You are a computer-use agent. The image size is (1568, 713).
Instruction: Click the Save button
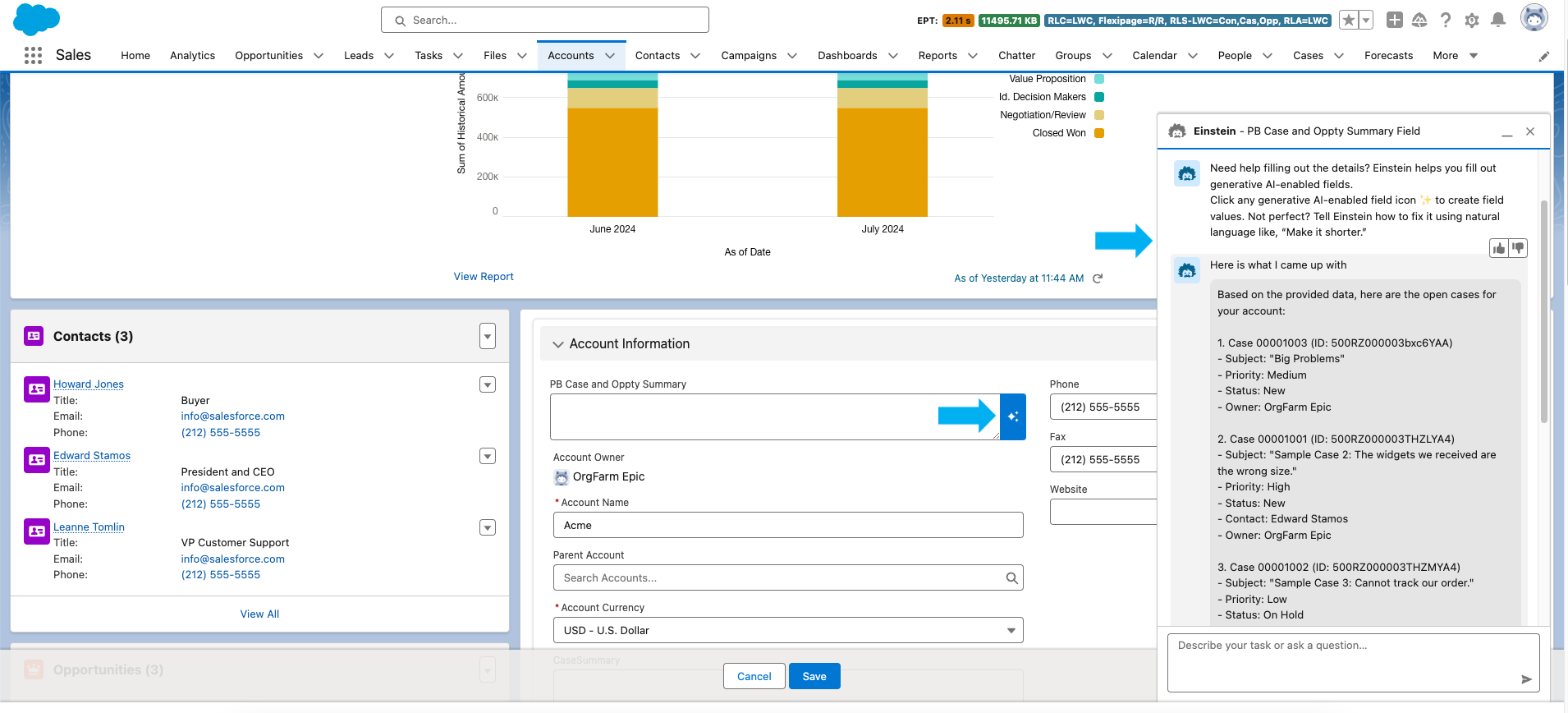[814, 676]
